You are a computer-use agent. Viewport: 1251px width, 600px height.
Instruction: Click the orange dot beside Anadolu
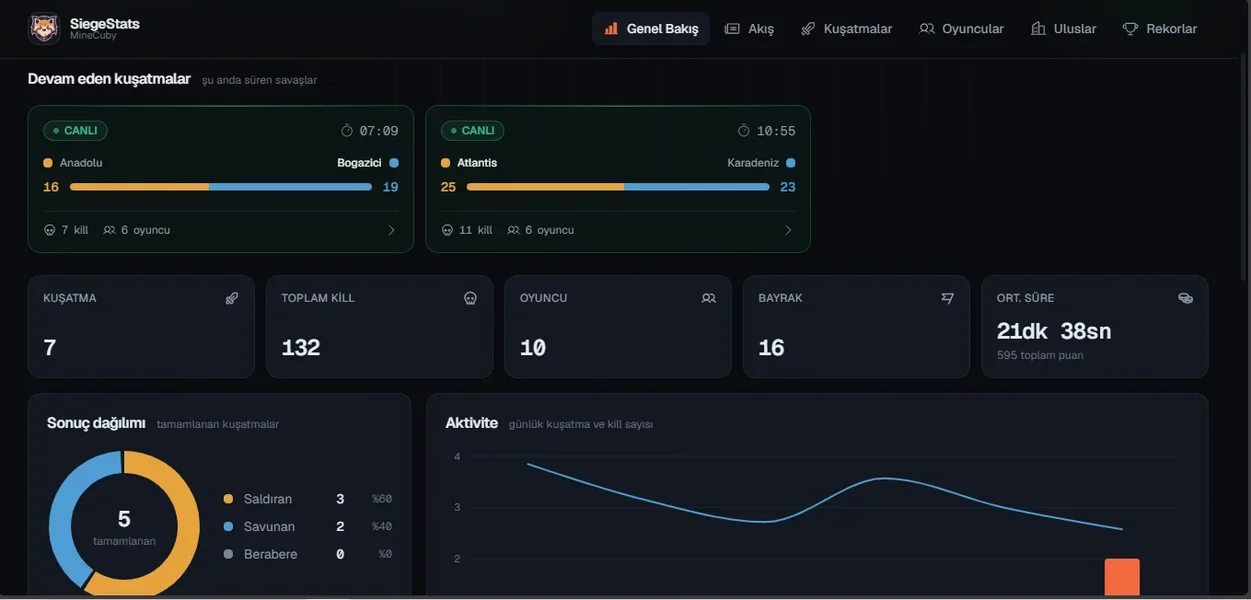point(48,163)
